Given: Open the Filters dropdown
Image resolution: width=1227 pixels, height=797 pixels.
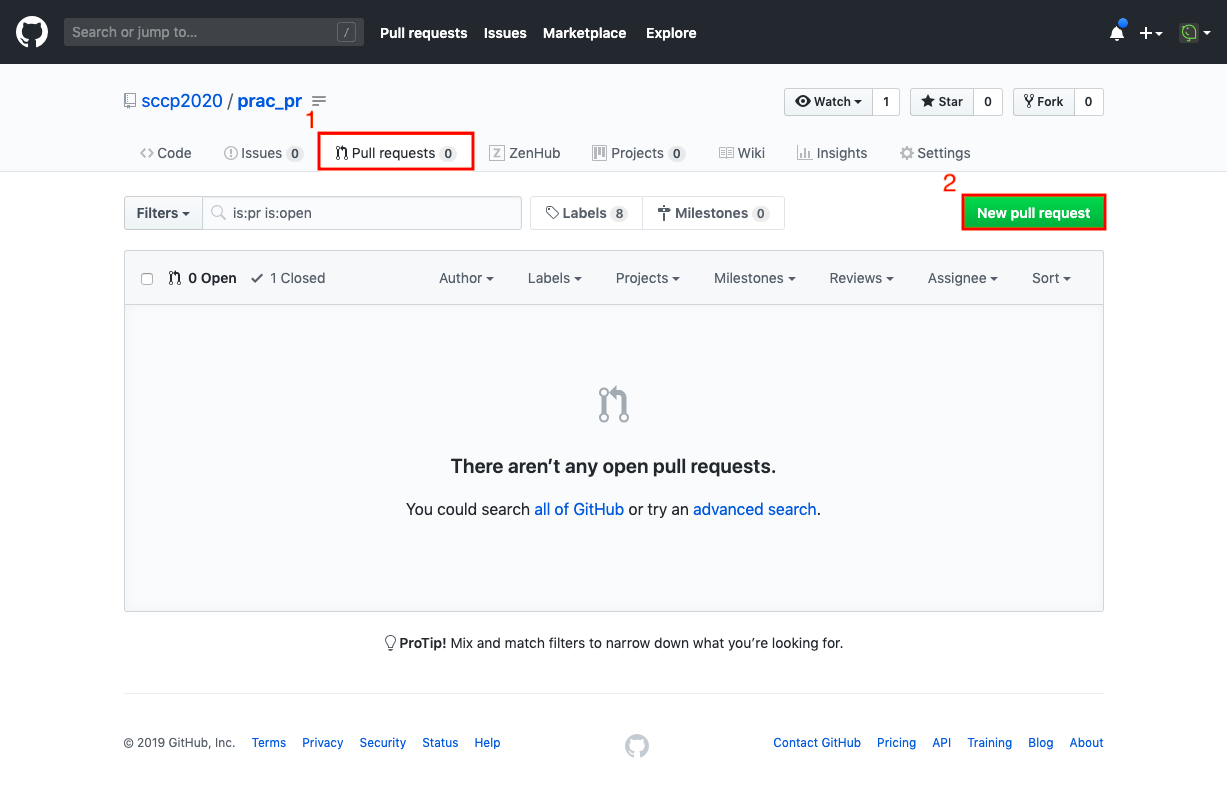Looking at the screenshot, I should pos(163,213).
